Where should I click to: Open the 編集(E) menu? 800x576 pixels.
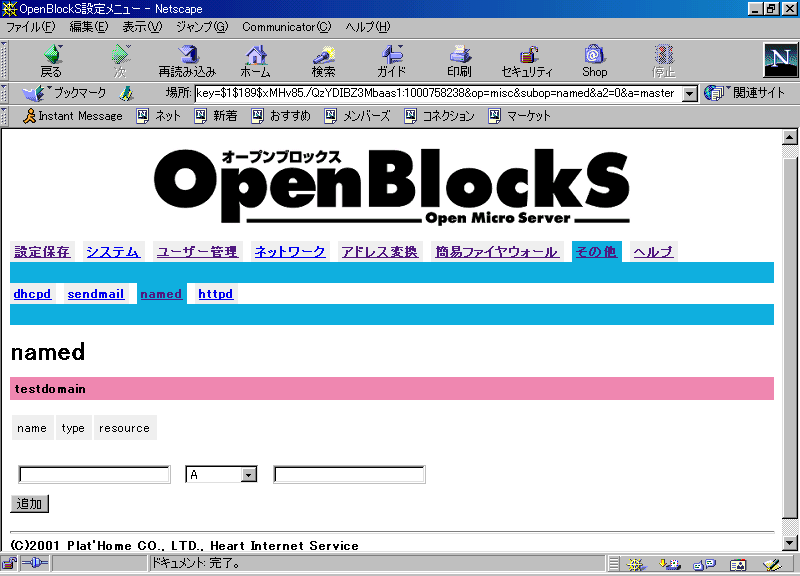[x=89, y=27]
